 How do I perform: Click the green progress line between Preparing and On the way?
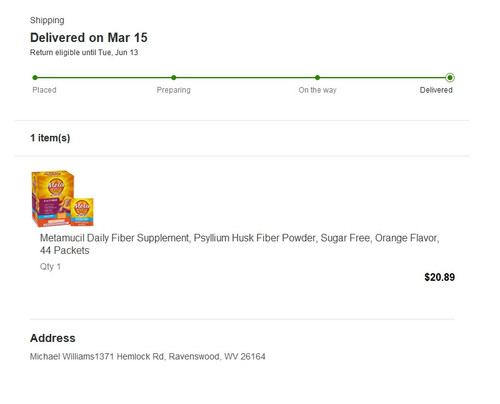point(245,78)
